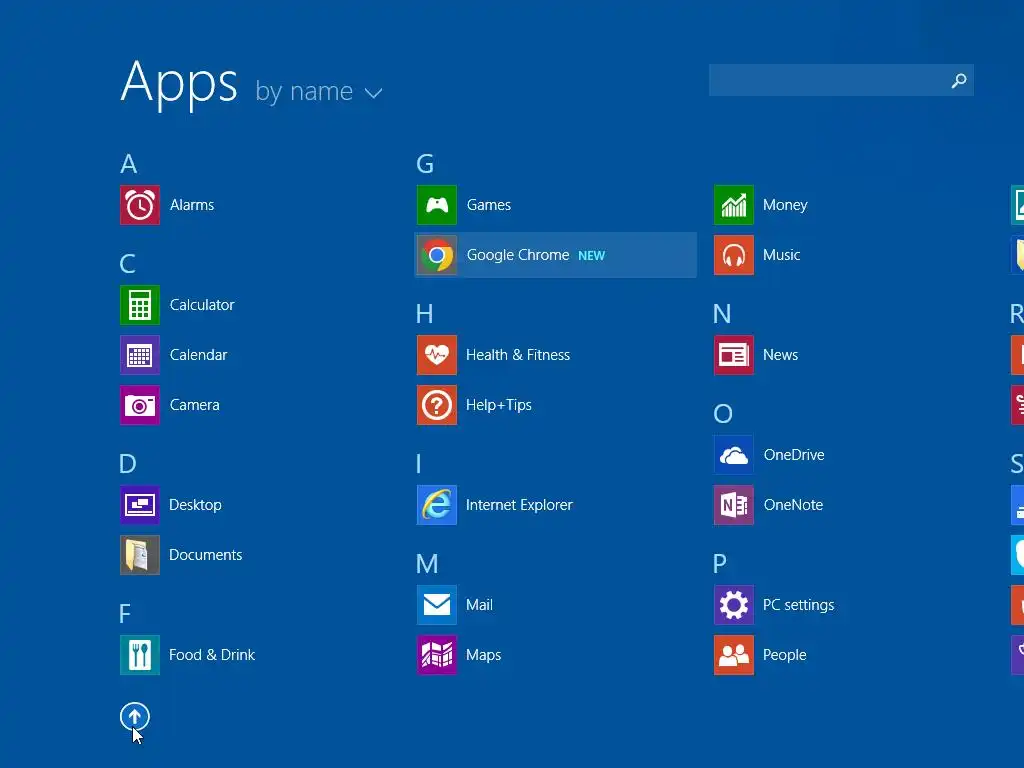The height and width of the screenshot is (768, 1024).
Task: Click the Money text label
Action: click(785, 205)
